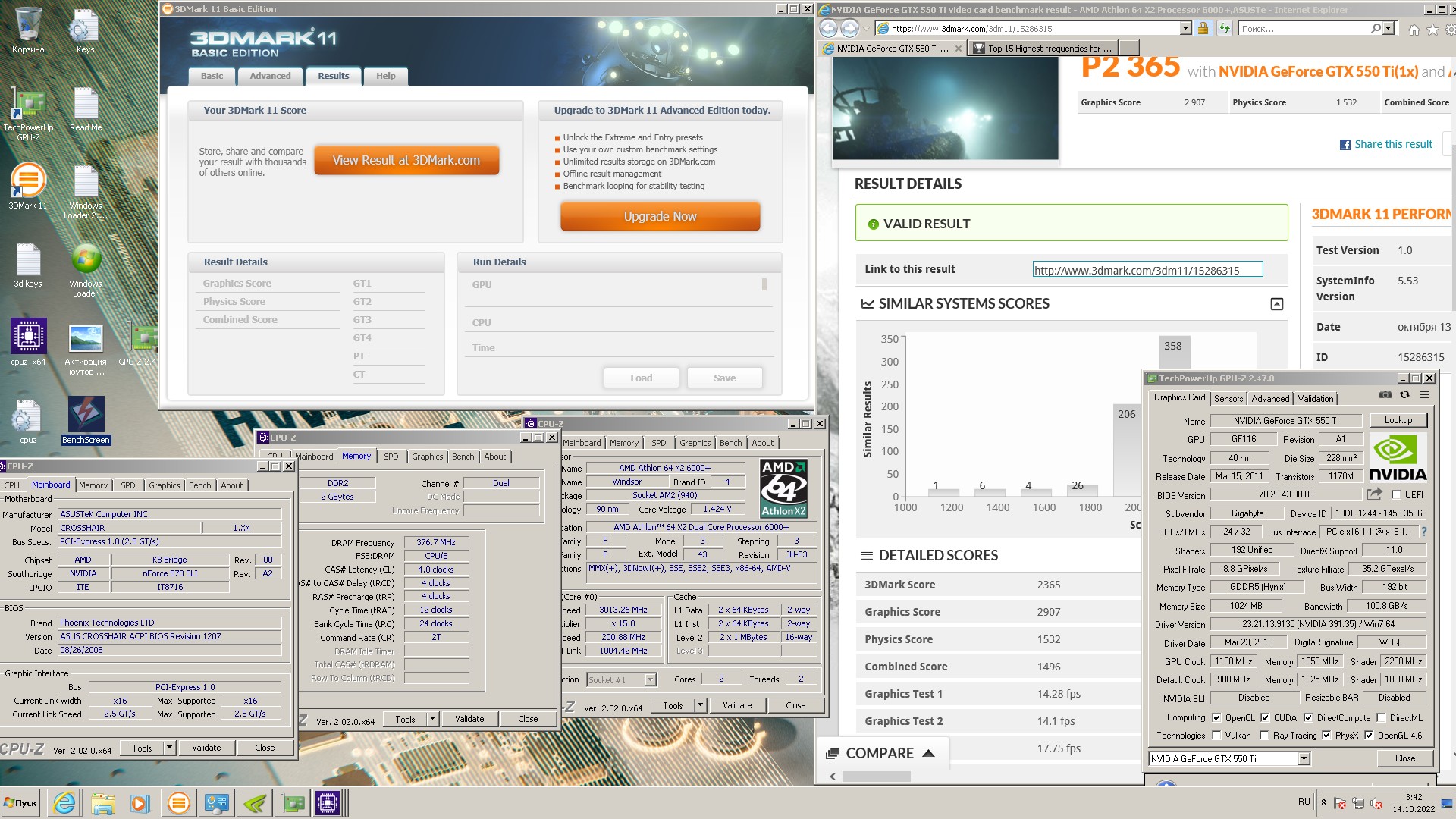Viewport: 1456px width, 819px height.
Task: Click Windows Media Player taskbar icon
Action: (x=140, y=802)
